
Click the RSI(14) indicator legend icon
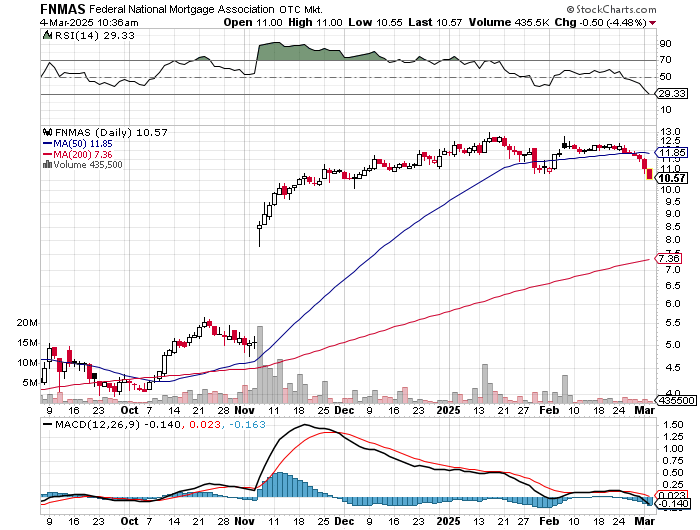(x=47, y=35)
